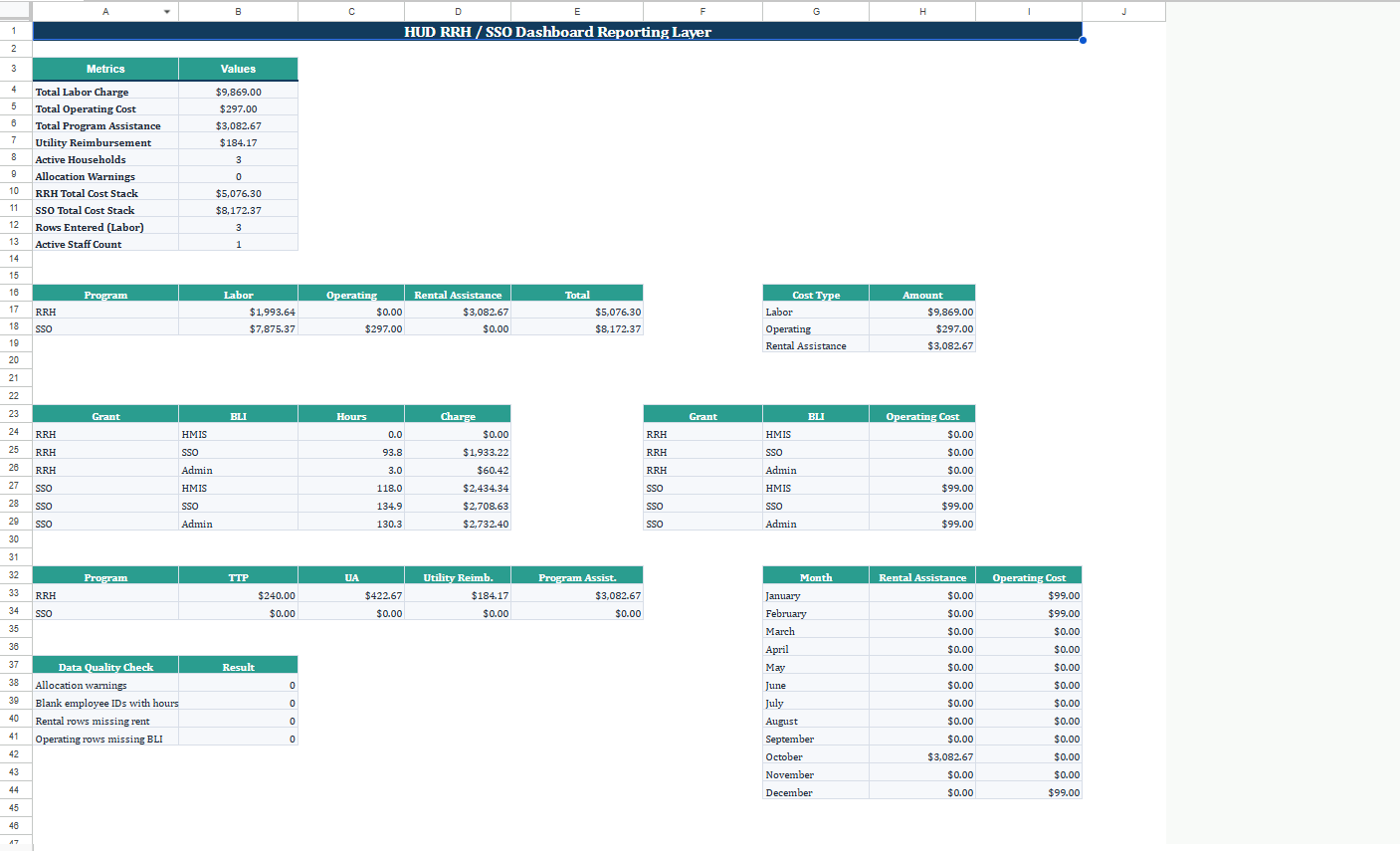Select the Total Program Assistance label
This screenshot has width=1400, height=851.
point(98,125)
